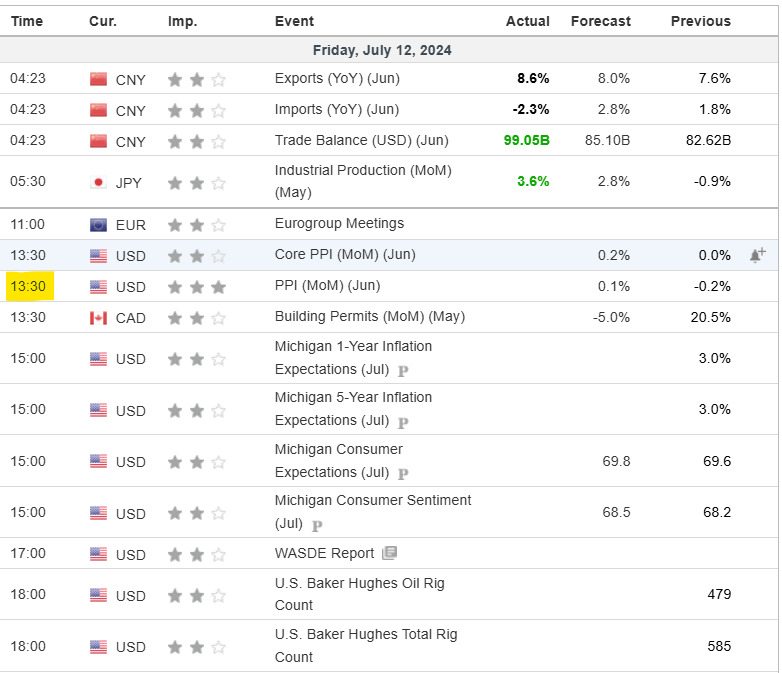782x673 pixels.
Task: Click the alert bell on Core PPI row
Action: 757,255
